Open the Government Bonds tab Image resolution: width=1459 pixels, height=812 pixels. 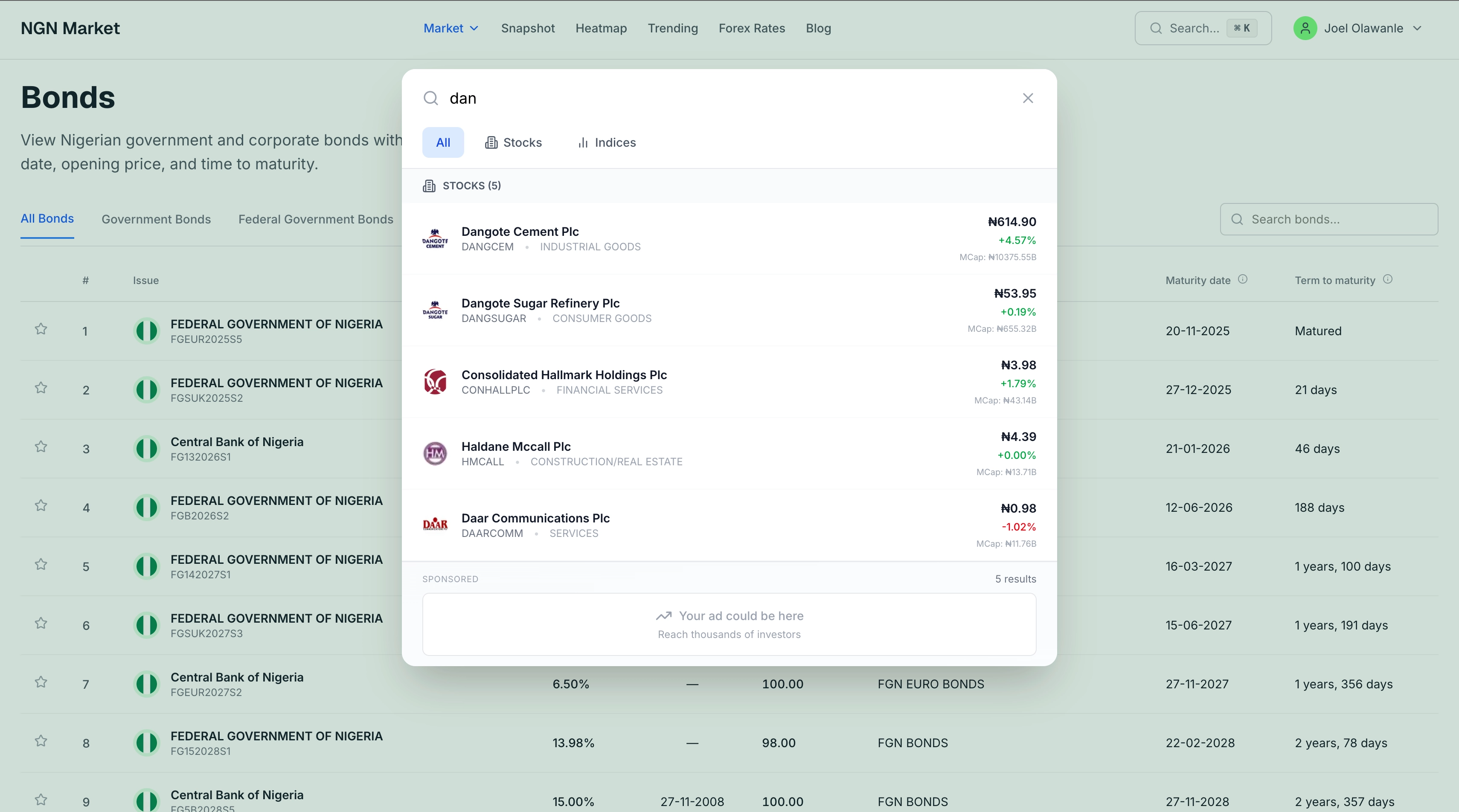[156, 219]
